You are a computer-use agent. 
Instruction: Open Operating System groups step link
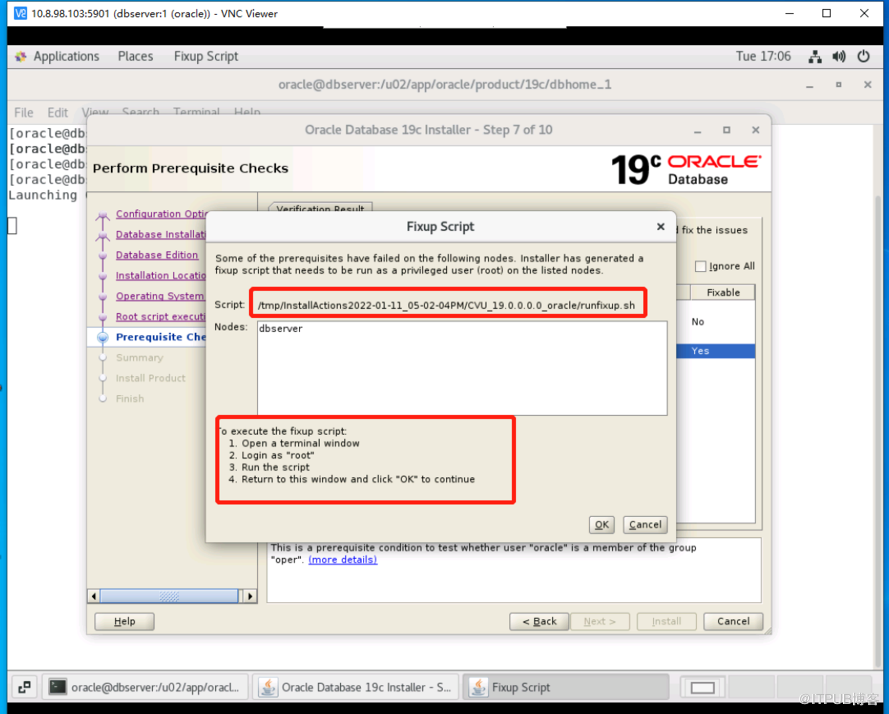point(160,296)
